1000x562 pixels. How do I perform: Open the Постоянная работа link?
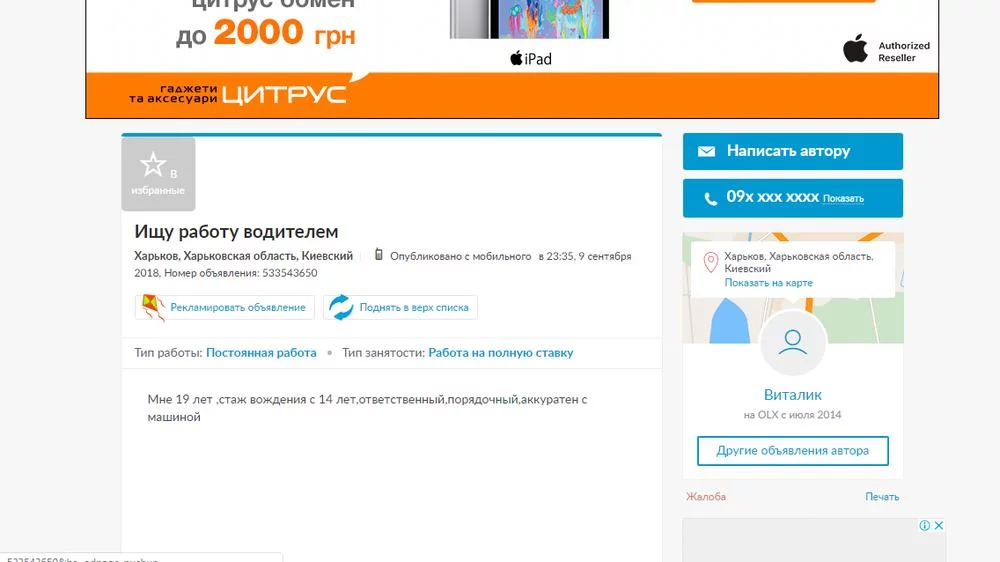pyautogui.click(x=261, y=353)
